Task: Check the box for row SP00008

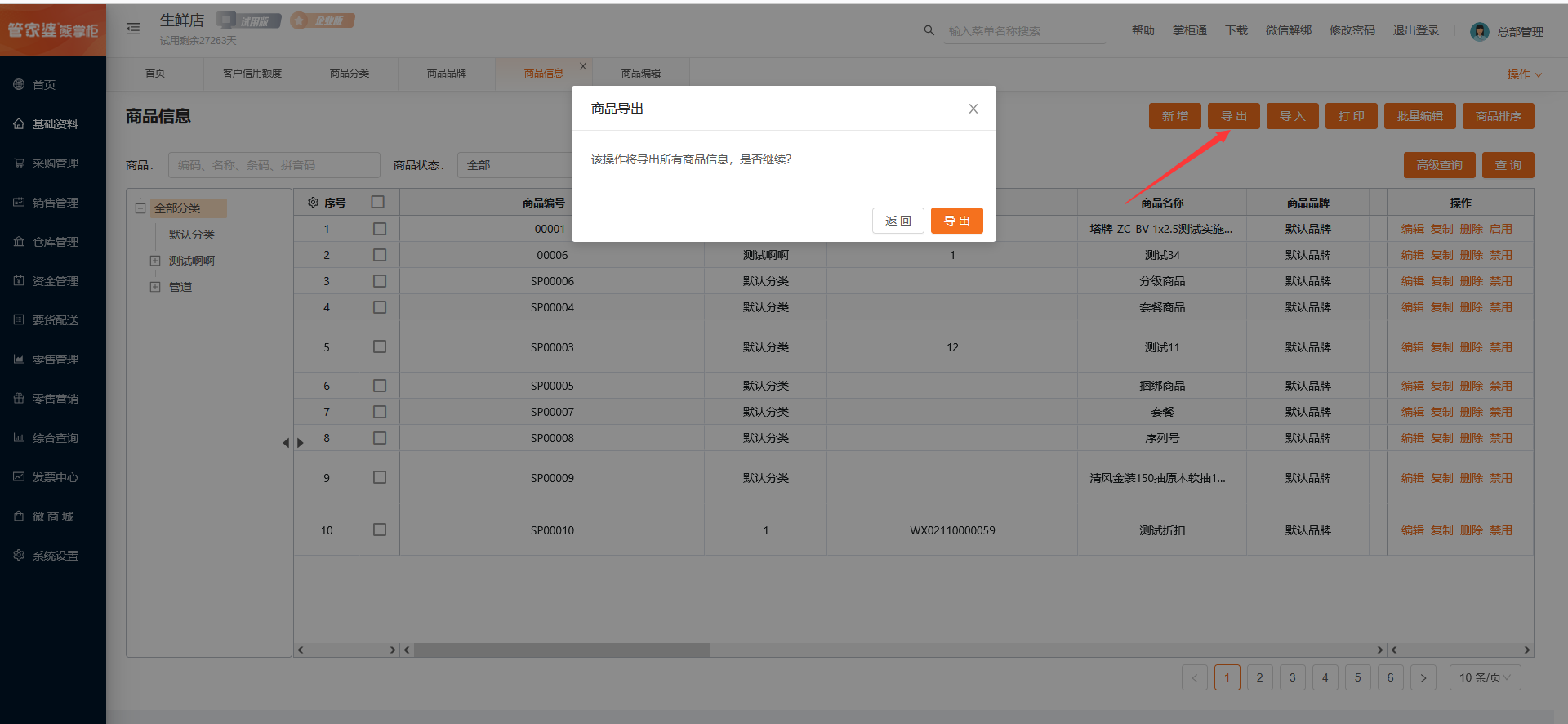Action: click(380, 438)
